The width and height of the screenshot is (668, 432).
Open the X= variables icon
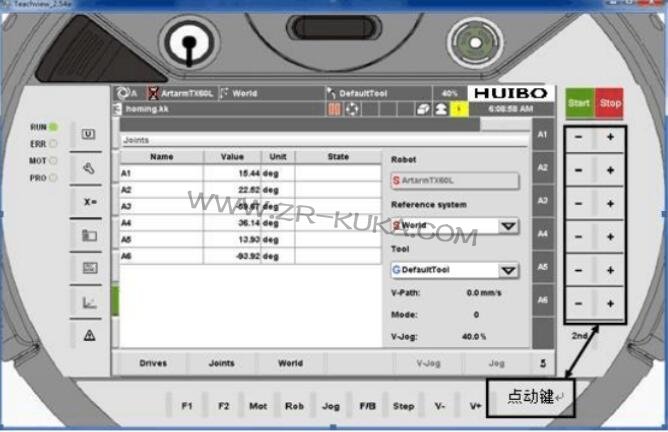[x=88, y=201]
